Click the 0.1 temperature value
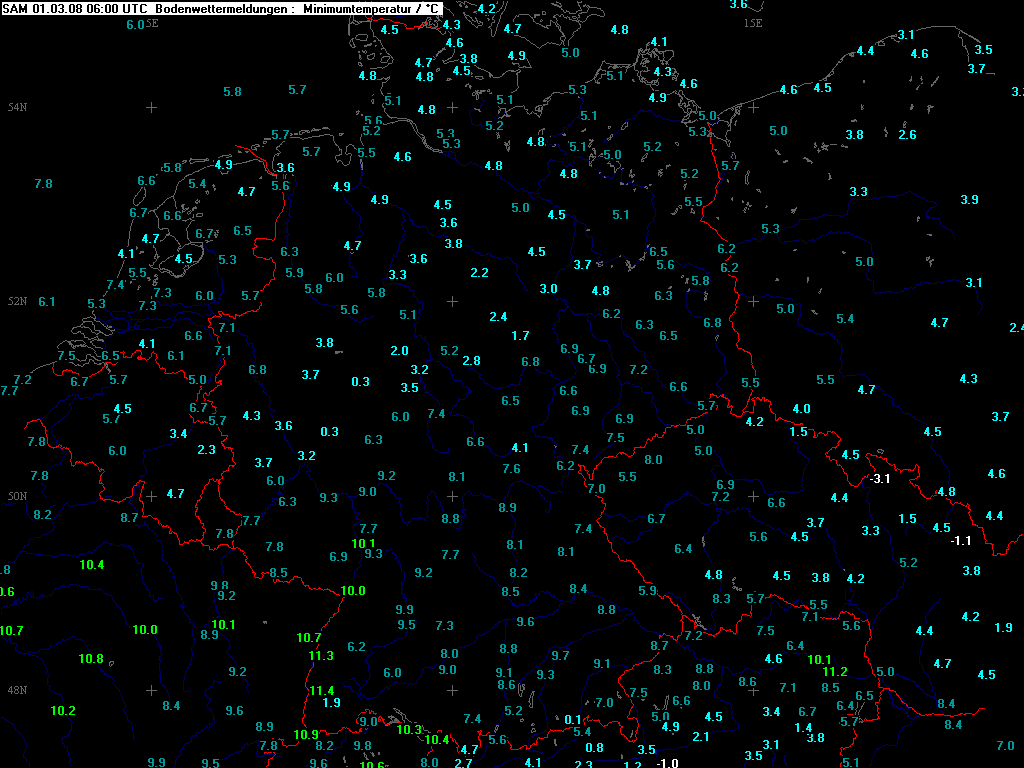 click(573, 720)
